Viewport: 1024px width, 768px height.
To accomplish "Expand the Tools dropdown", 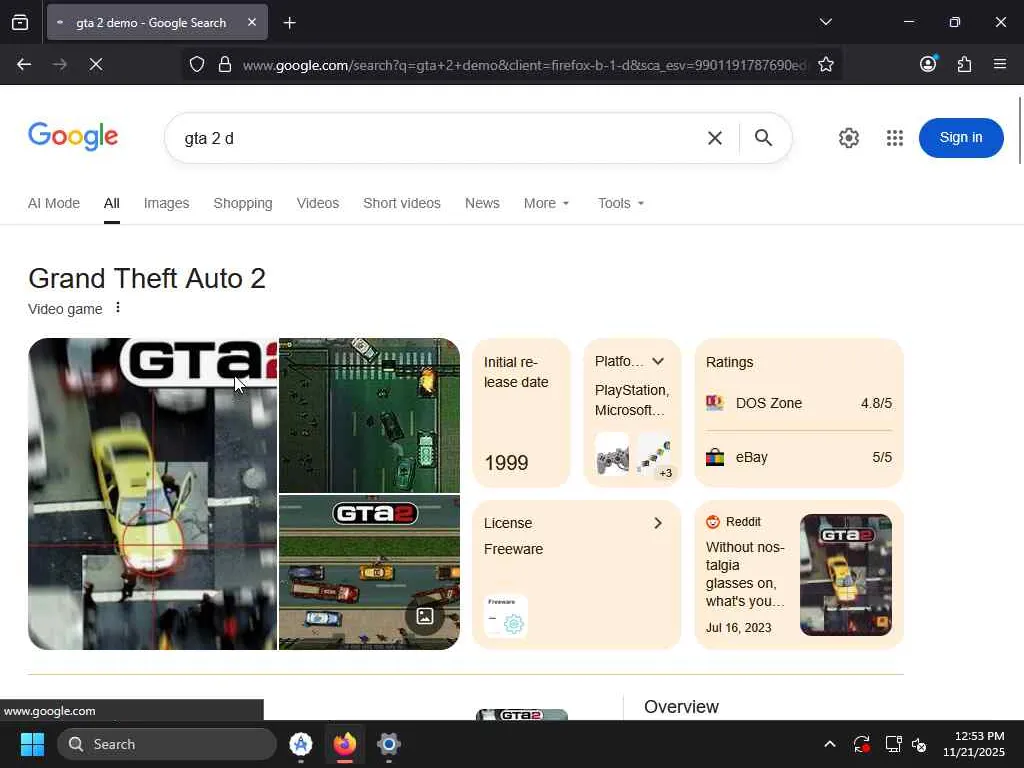I will coord(621,203).
